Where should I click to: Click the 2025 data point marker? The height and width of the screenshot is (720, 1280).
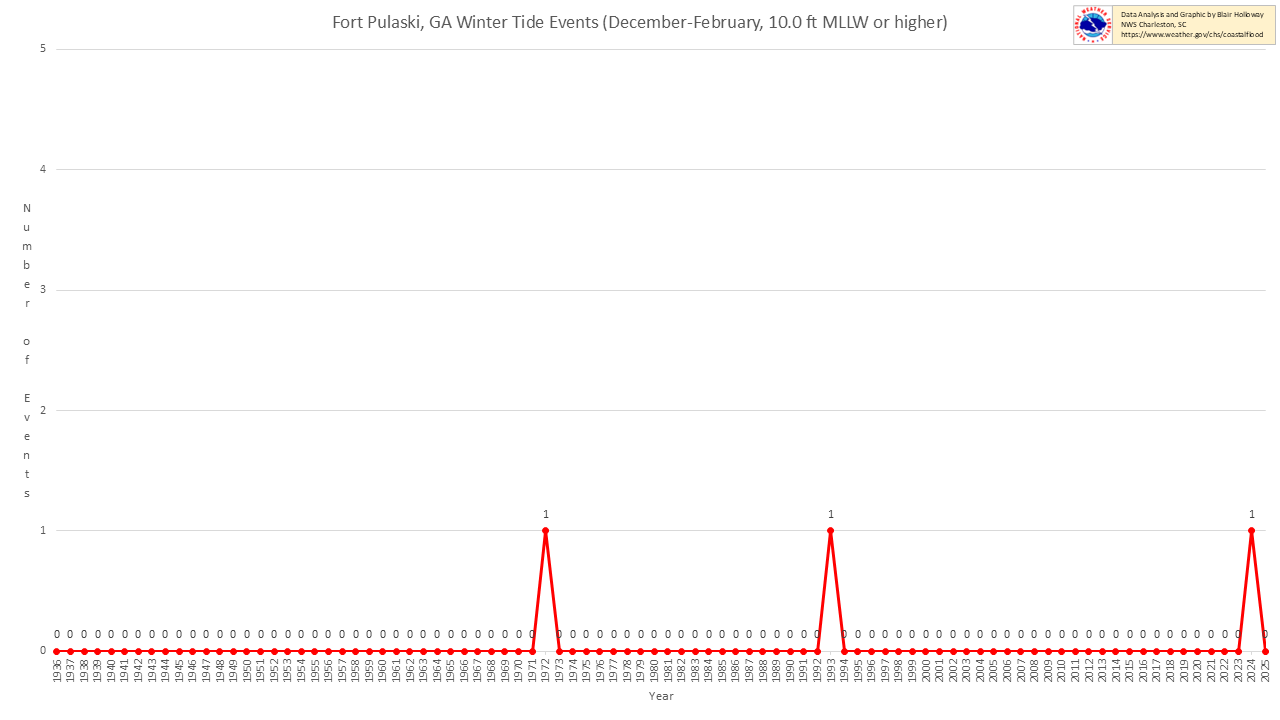click(x=1265, y=651)
